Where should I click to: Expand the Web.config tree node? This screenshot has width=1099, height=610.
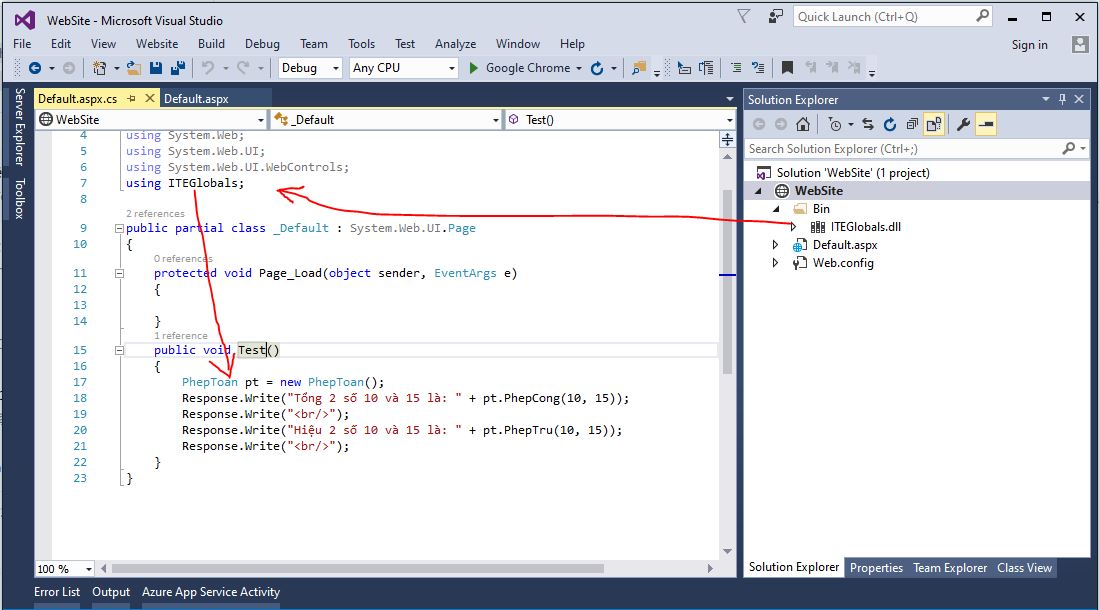[x=775, y=263]
